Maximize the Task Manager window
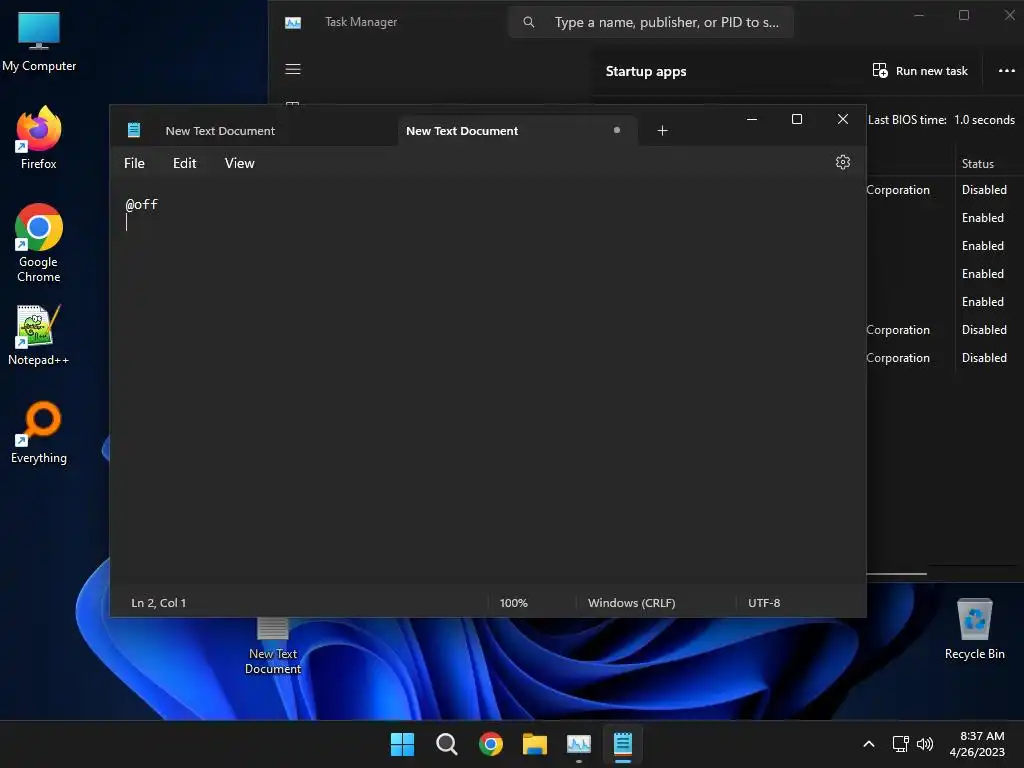The height and width of the screenshot is (768, 1024). click(x=964, y=16)
